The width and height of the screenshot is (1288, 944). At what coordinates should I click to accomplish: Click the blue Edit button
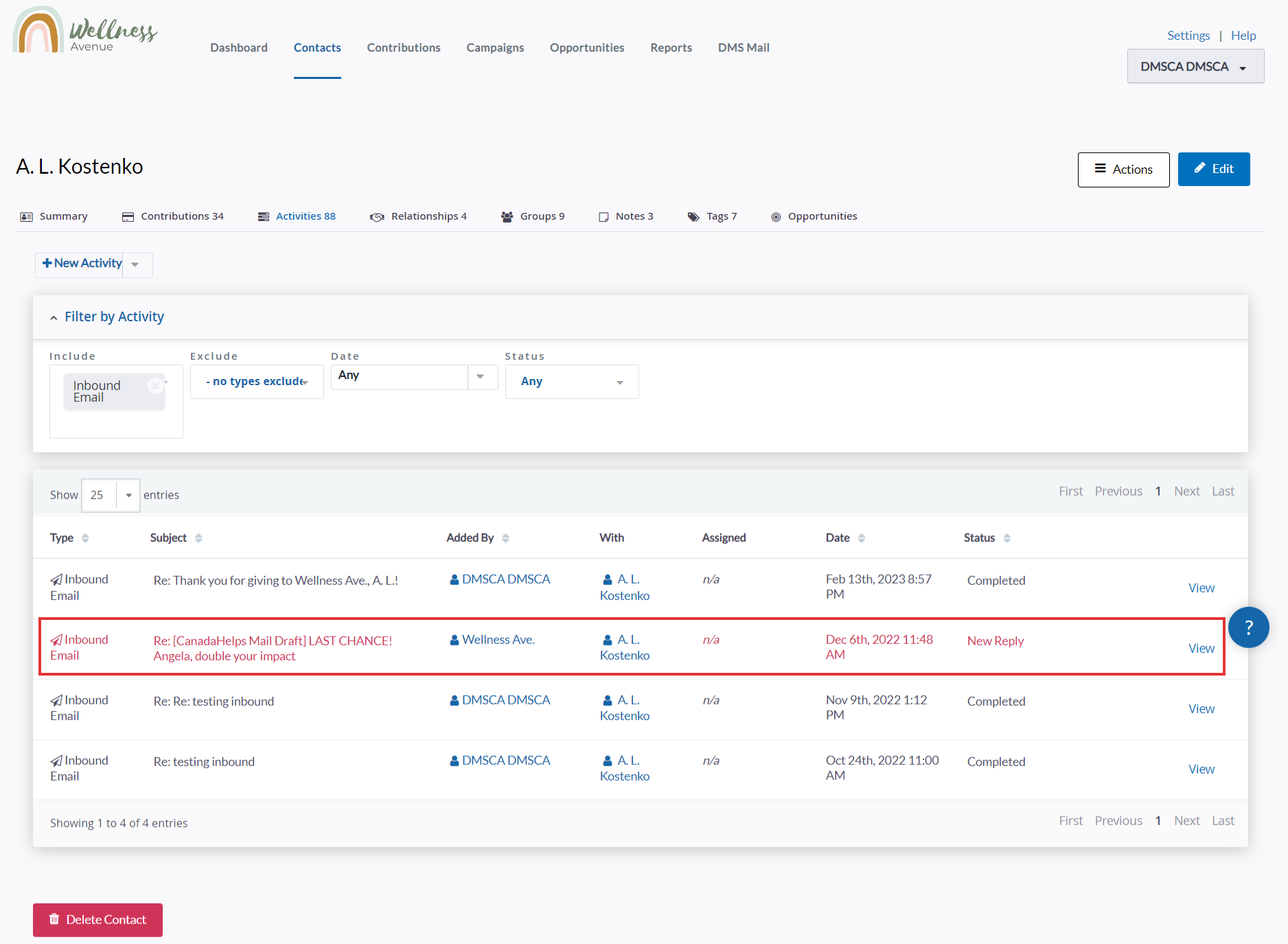point(1213,169)
